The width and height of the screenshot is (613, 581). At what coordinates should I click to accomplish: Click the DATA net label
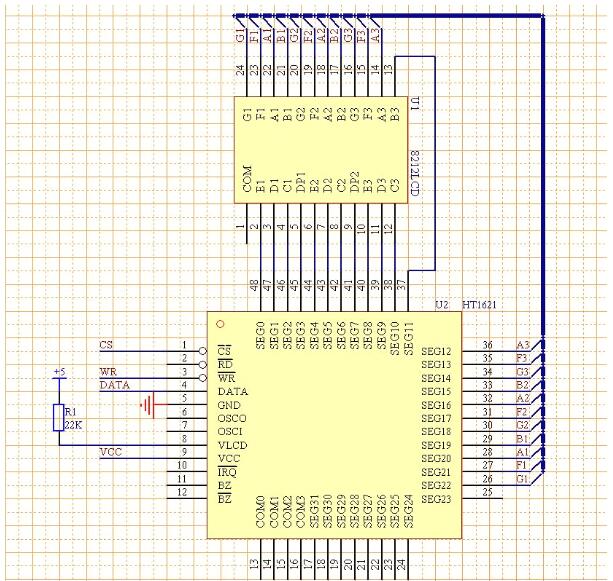click(113, 385)
